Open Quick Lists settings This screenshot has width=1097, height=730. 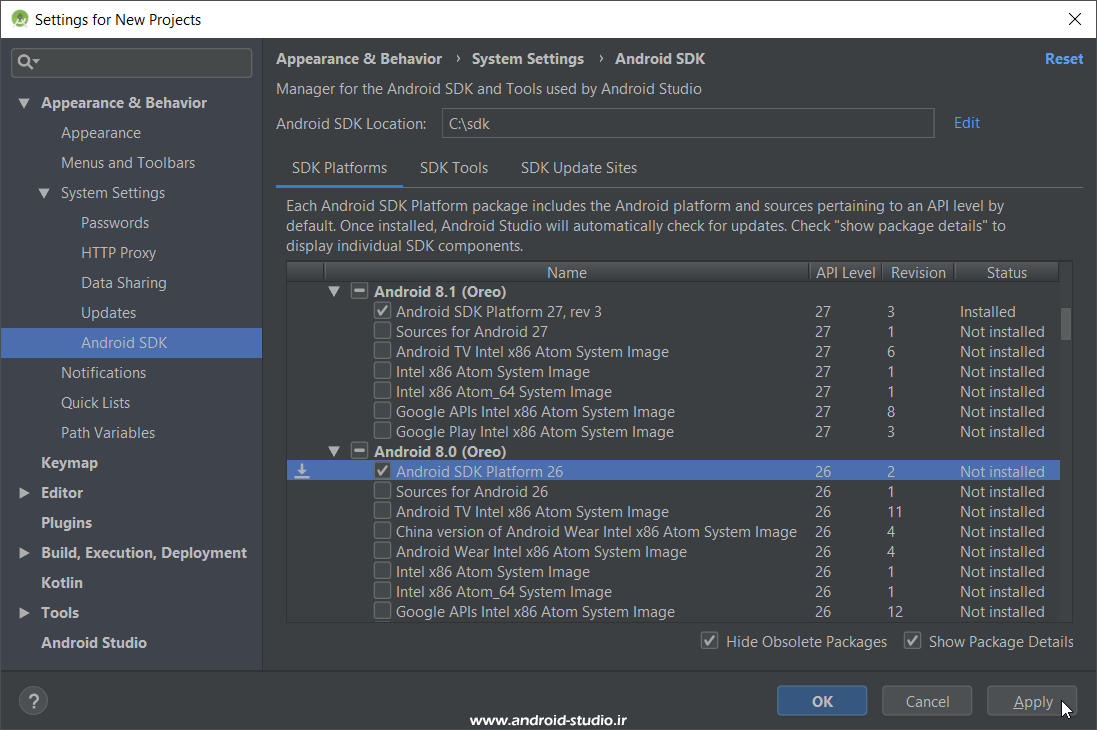(95, 403)
